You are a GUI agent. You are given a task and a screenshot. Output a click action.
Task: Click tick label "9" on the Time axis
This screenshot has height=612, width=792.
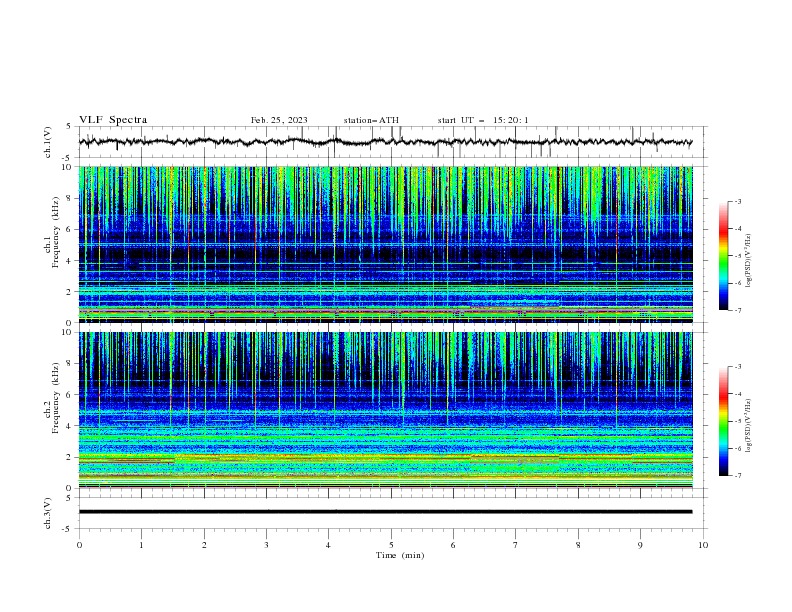pos(640,545)
